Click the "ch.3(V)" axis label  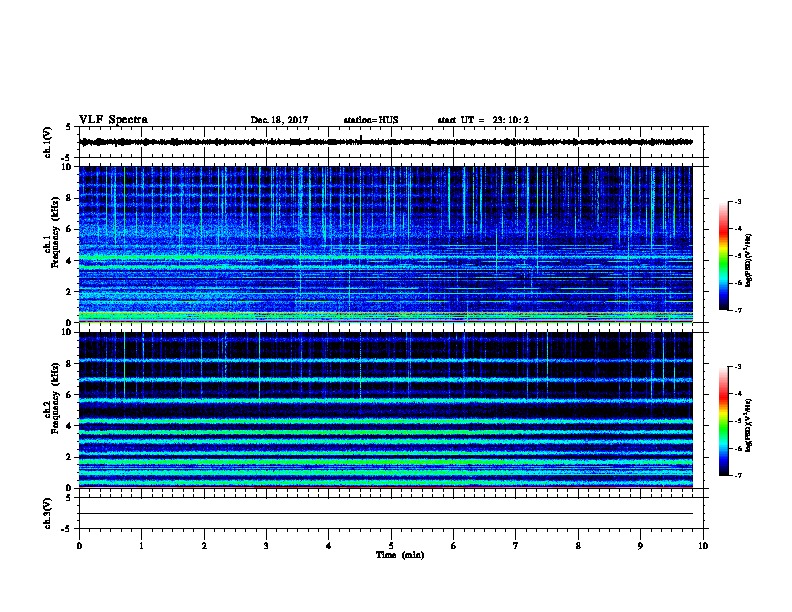[47, 513]
